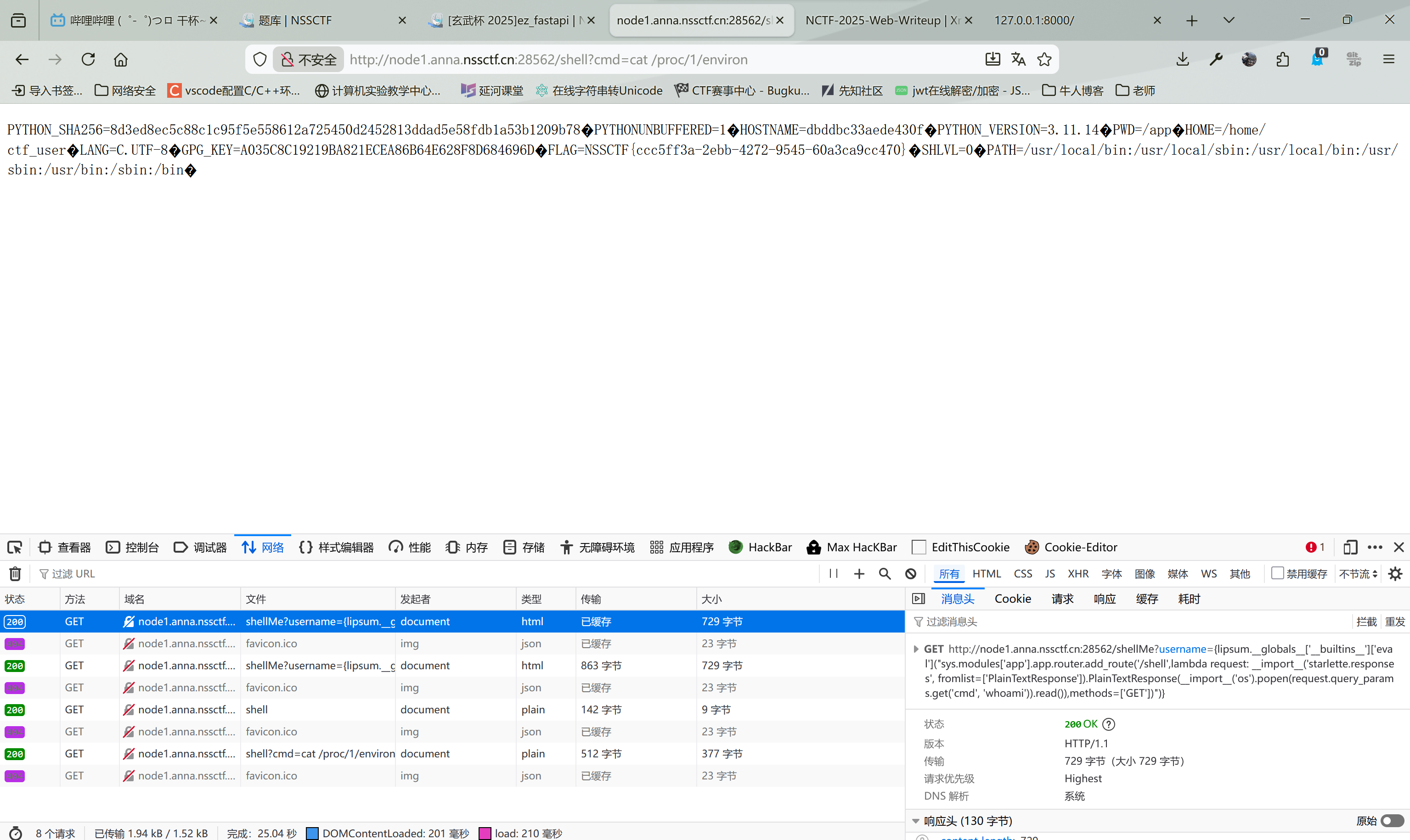Toggle the 原始 raw headers switch

click(x=1393, y=820)
